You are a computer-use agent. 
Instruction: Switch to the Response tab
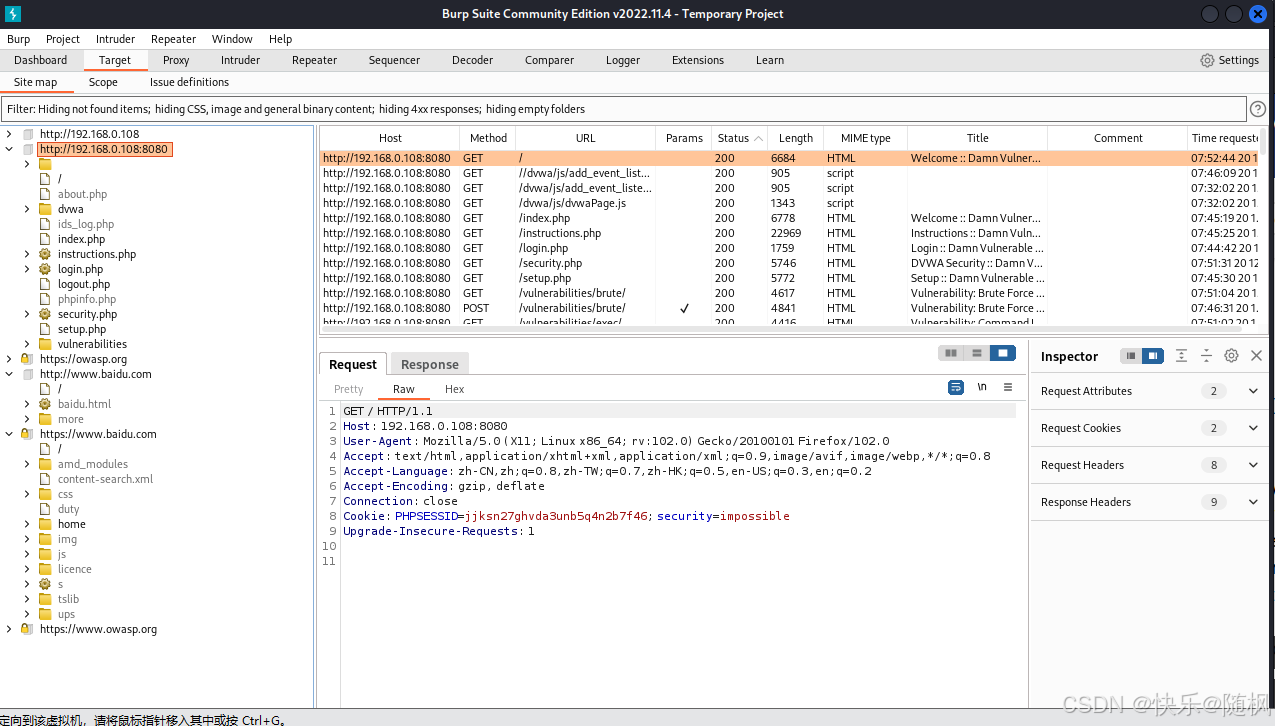pos(430,364)
